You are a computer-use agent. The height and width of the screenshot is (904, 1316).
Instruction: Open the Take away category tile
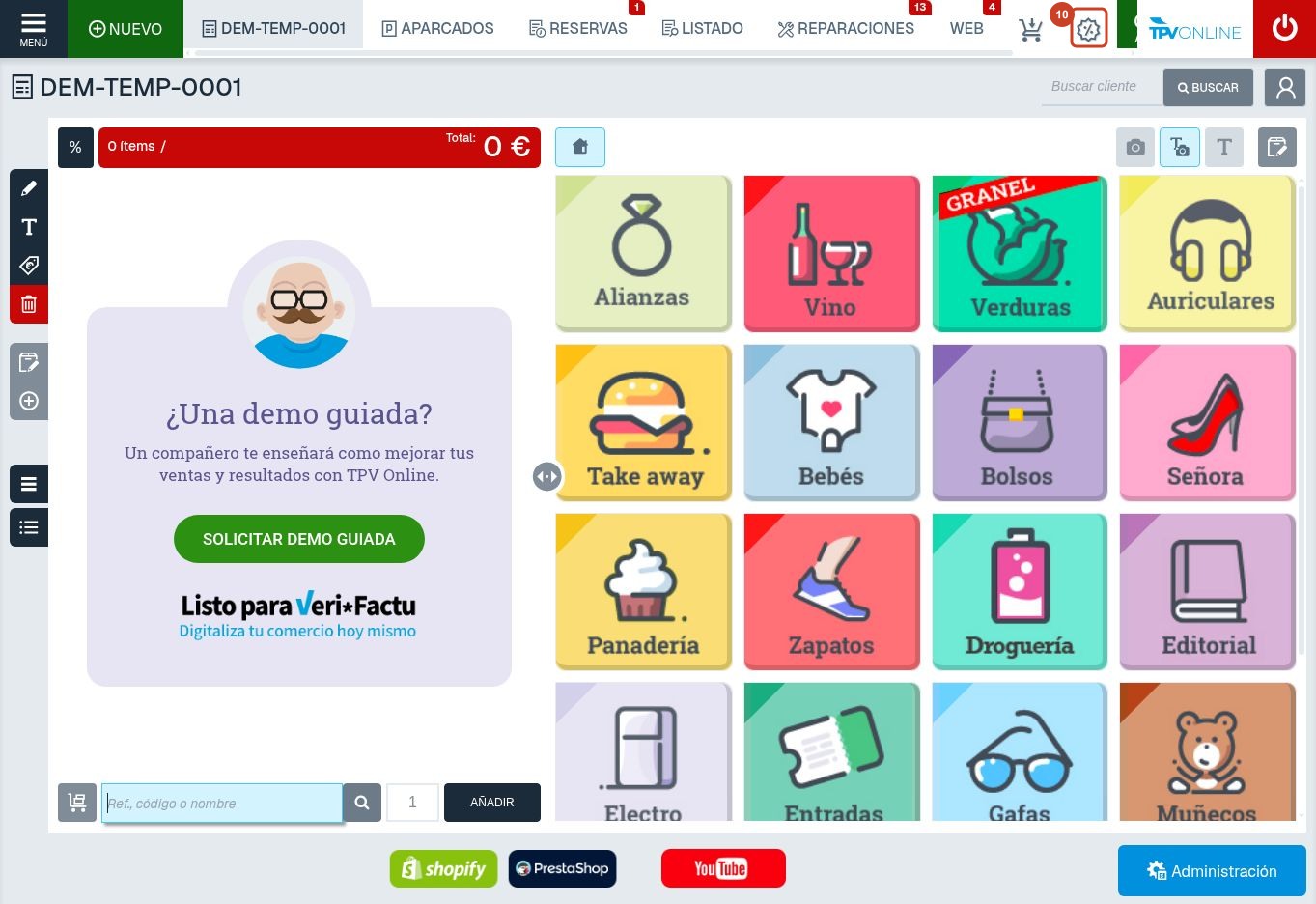642,421
